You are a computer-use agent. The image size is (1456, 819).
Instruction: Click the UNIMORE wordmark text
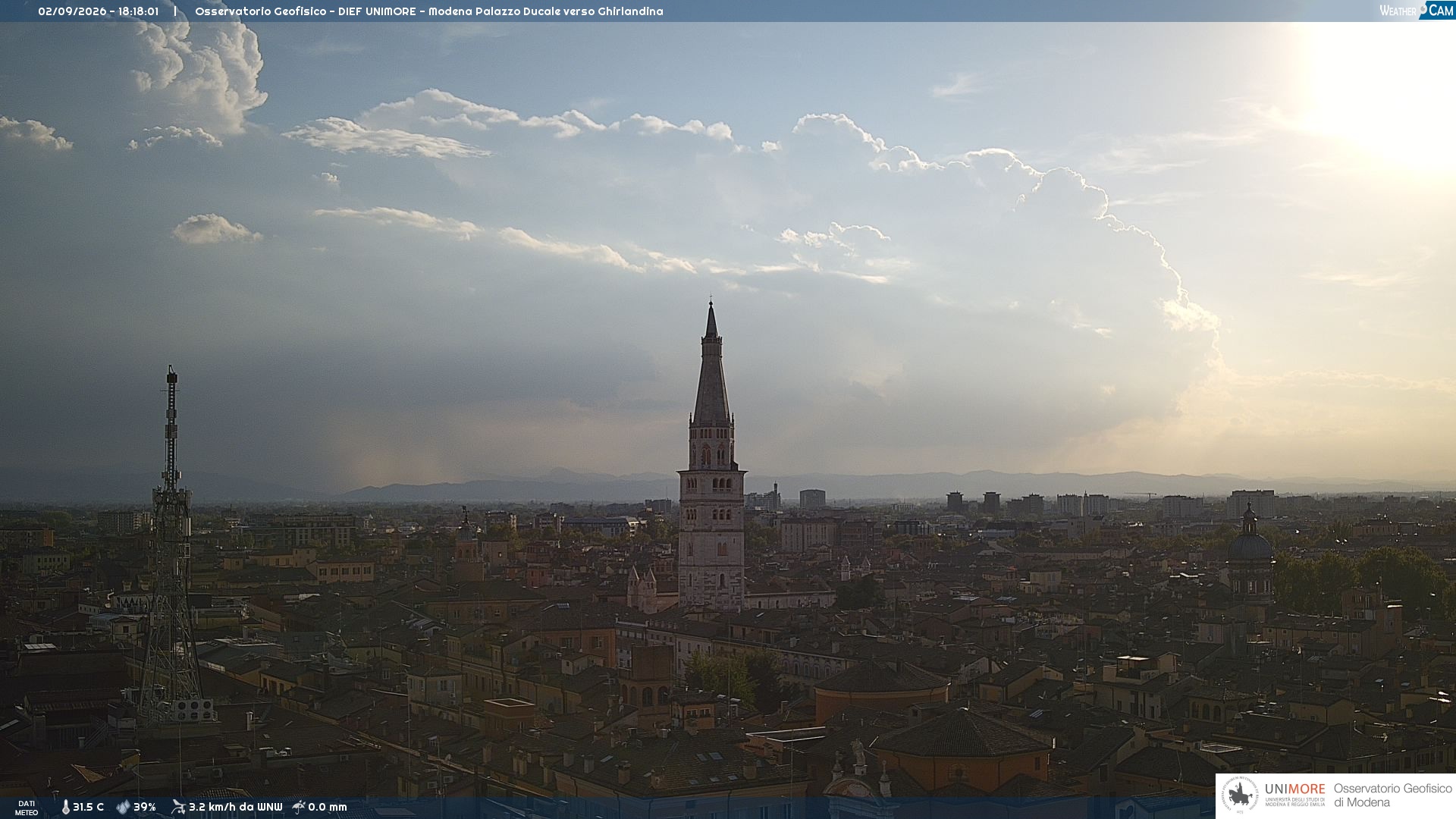pyautogui.click(x=1294, y=789)
